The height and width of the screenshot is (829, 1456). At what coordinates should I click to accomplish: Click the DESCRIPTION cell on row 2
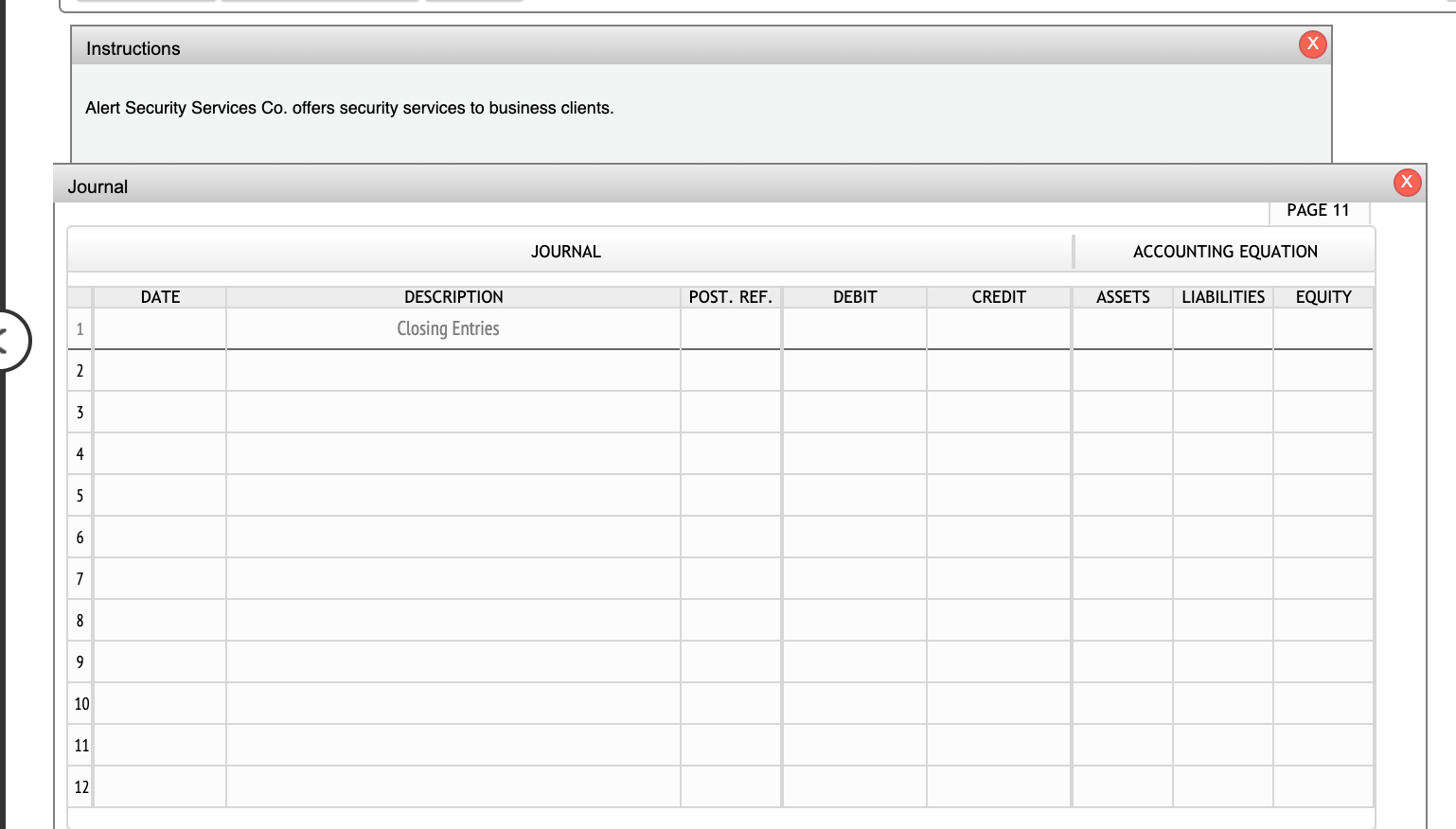tap(453, 370)
